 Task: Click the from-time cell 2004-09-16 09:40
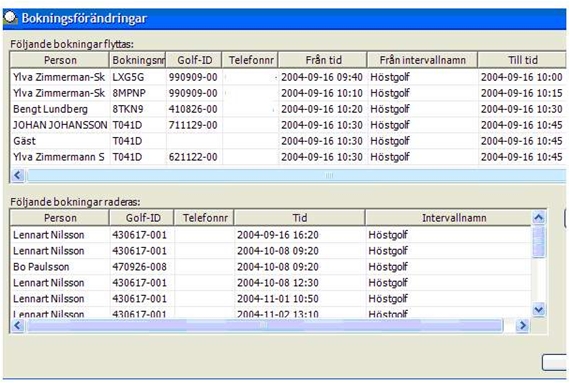(x=322, y=77)
